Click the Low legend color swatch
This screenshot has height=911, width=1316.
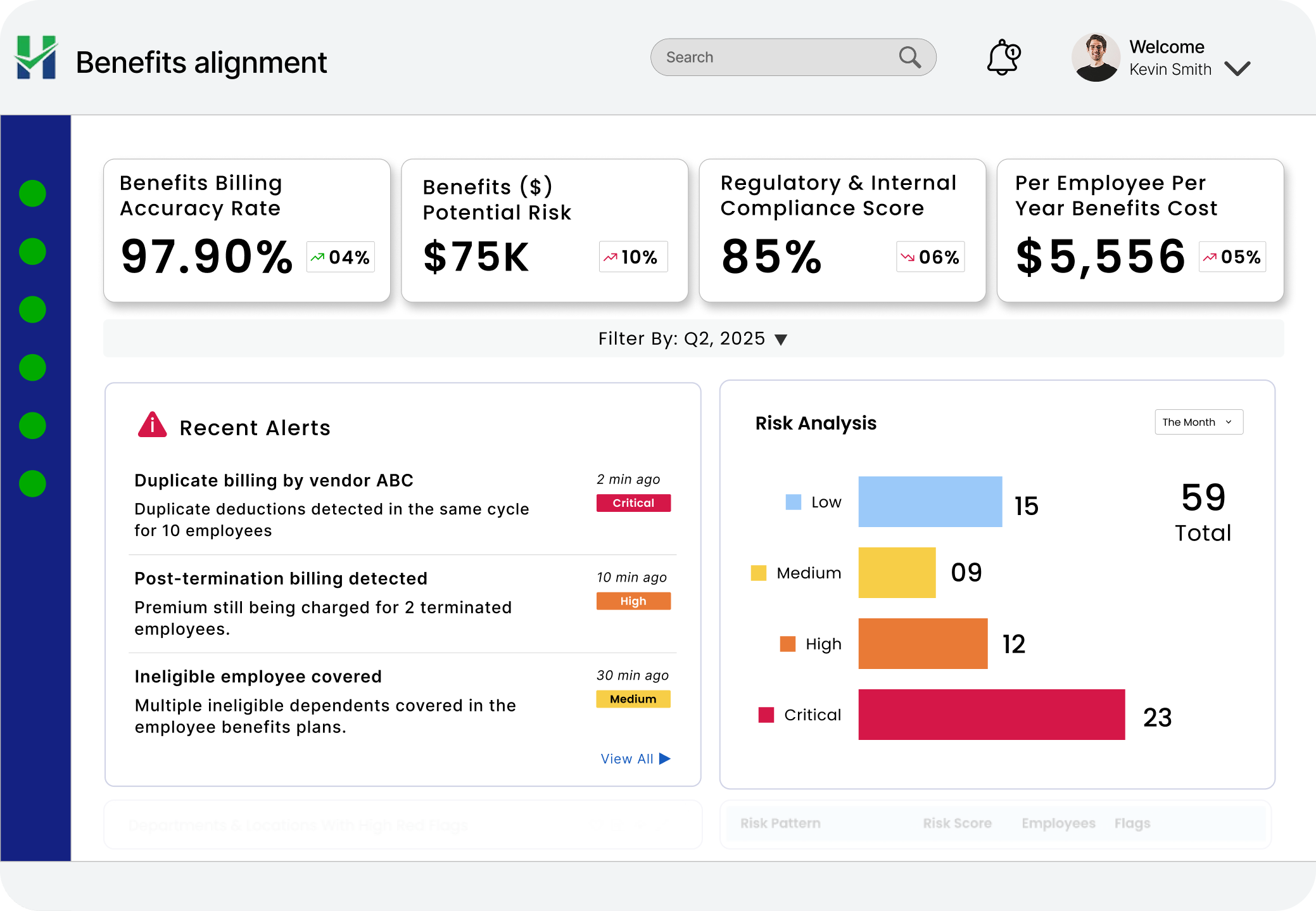(793, 502)
